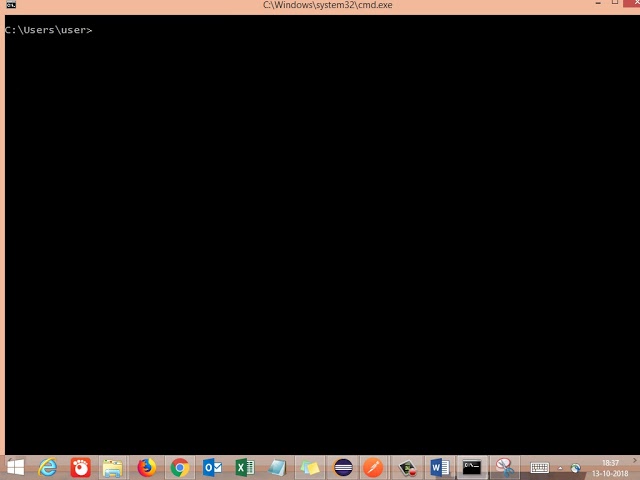The width and height of the screenshot is (640, 480).
Task: Open Excel from the taskbar
Action: [245, 467]
